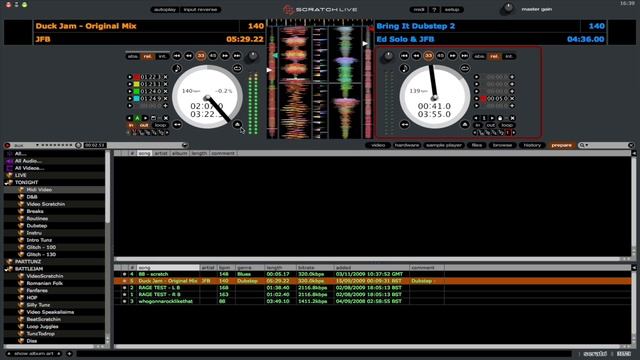The width and height of the screenshot is (640, 360).
Task: Click the record button in the recording bar
Action: coord(7,145)
